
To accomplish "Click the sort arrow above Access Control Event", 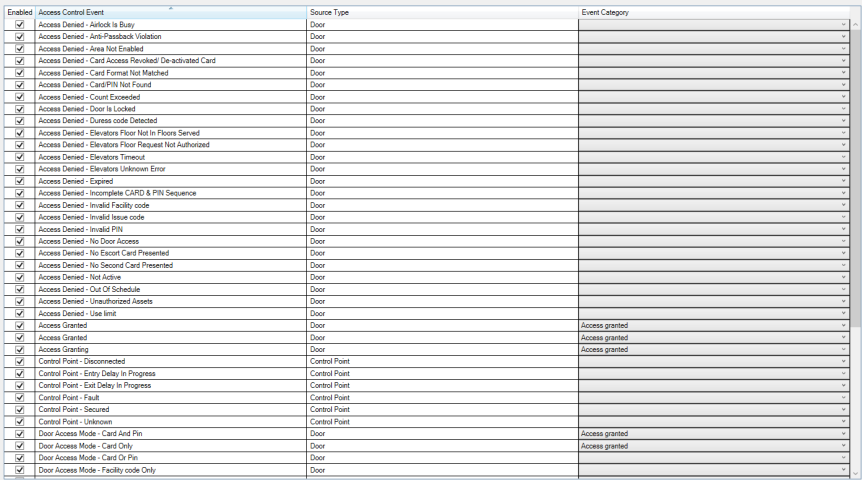I will click(170, 7).
